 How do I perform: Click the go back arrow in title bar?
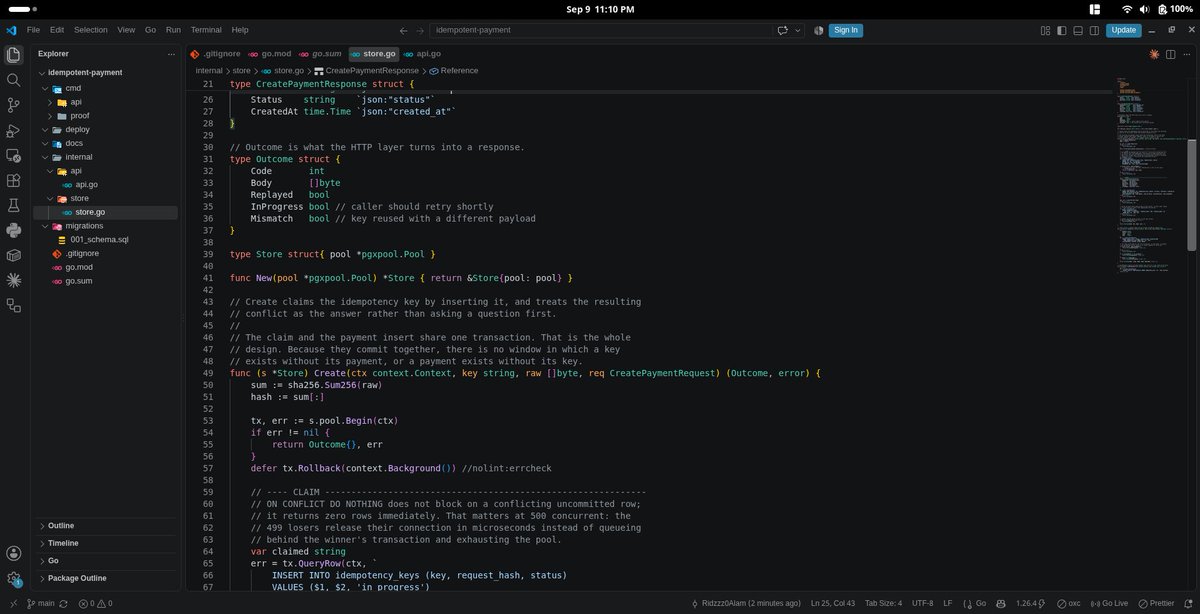point(403,30)
